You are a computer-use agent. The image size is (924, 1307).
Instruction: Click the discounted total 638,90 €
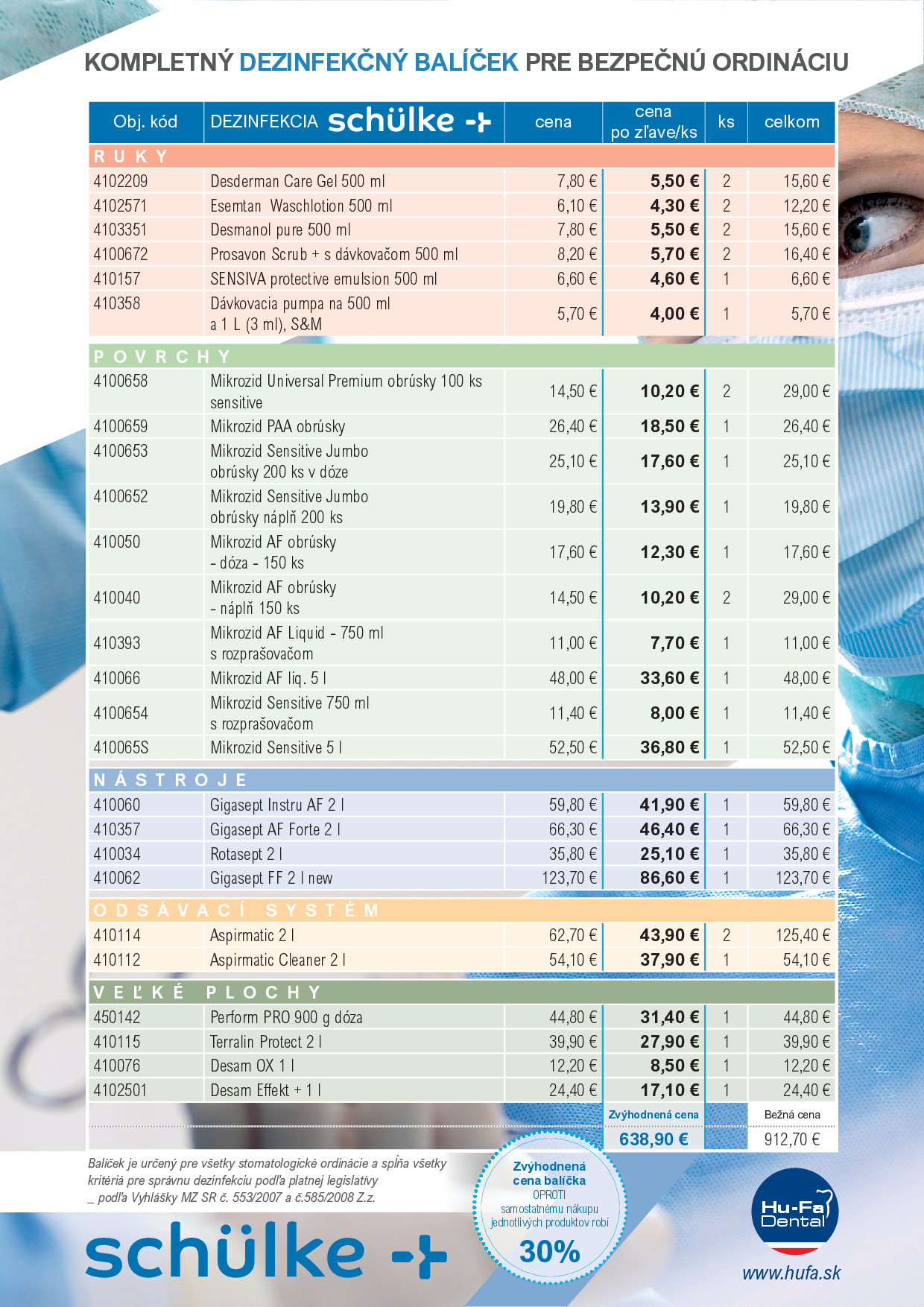tap(654, 1139)
